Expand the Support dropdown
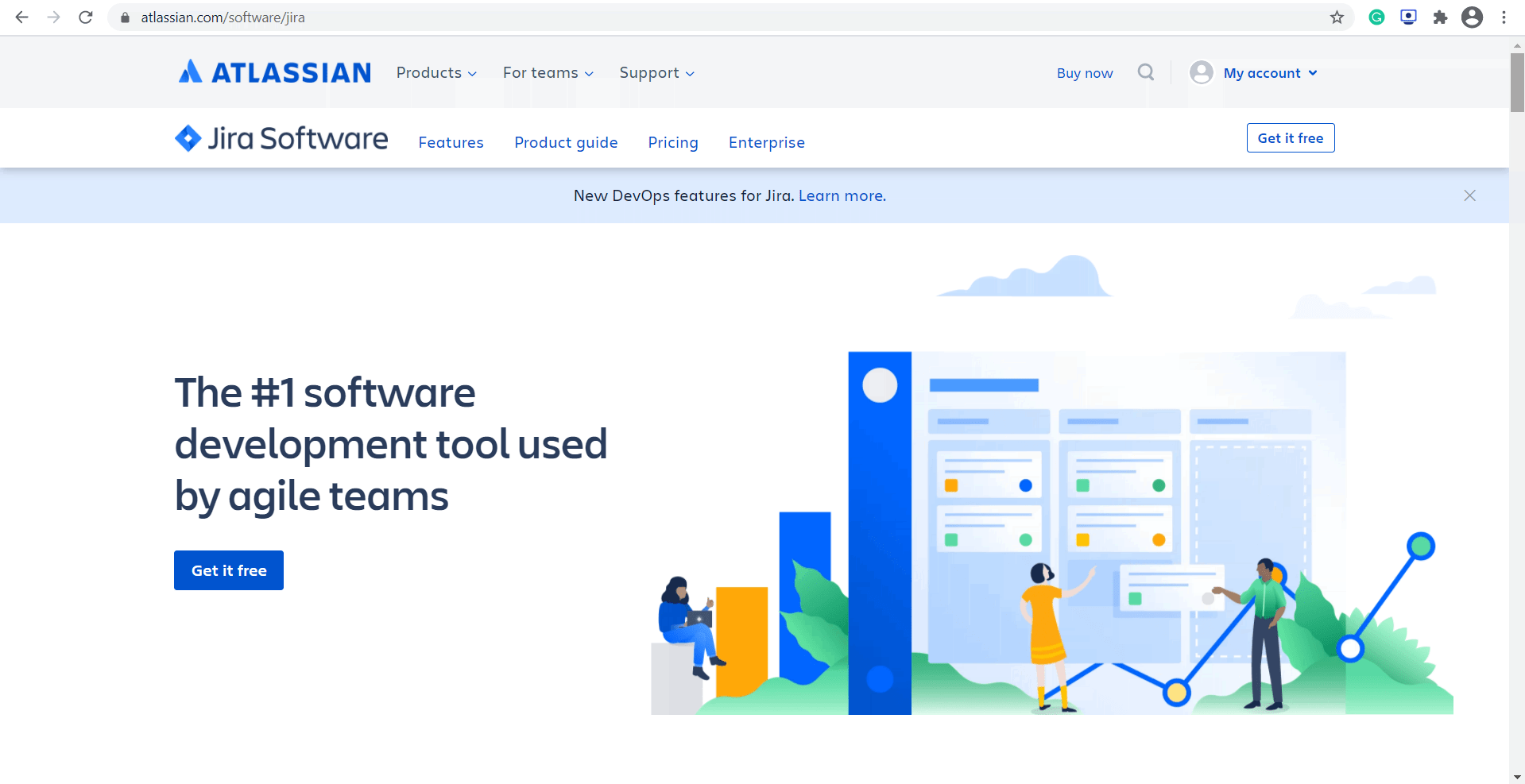The height and width of the screenshot is (784, 1525). [657, 72]
